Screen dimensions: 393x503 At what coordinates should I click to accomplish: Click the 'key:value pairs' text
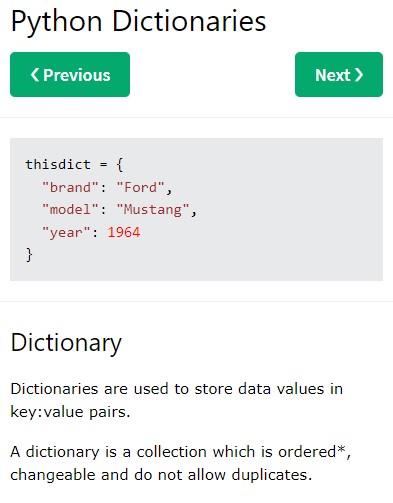(70, 412)
